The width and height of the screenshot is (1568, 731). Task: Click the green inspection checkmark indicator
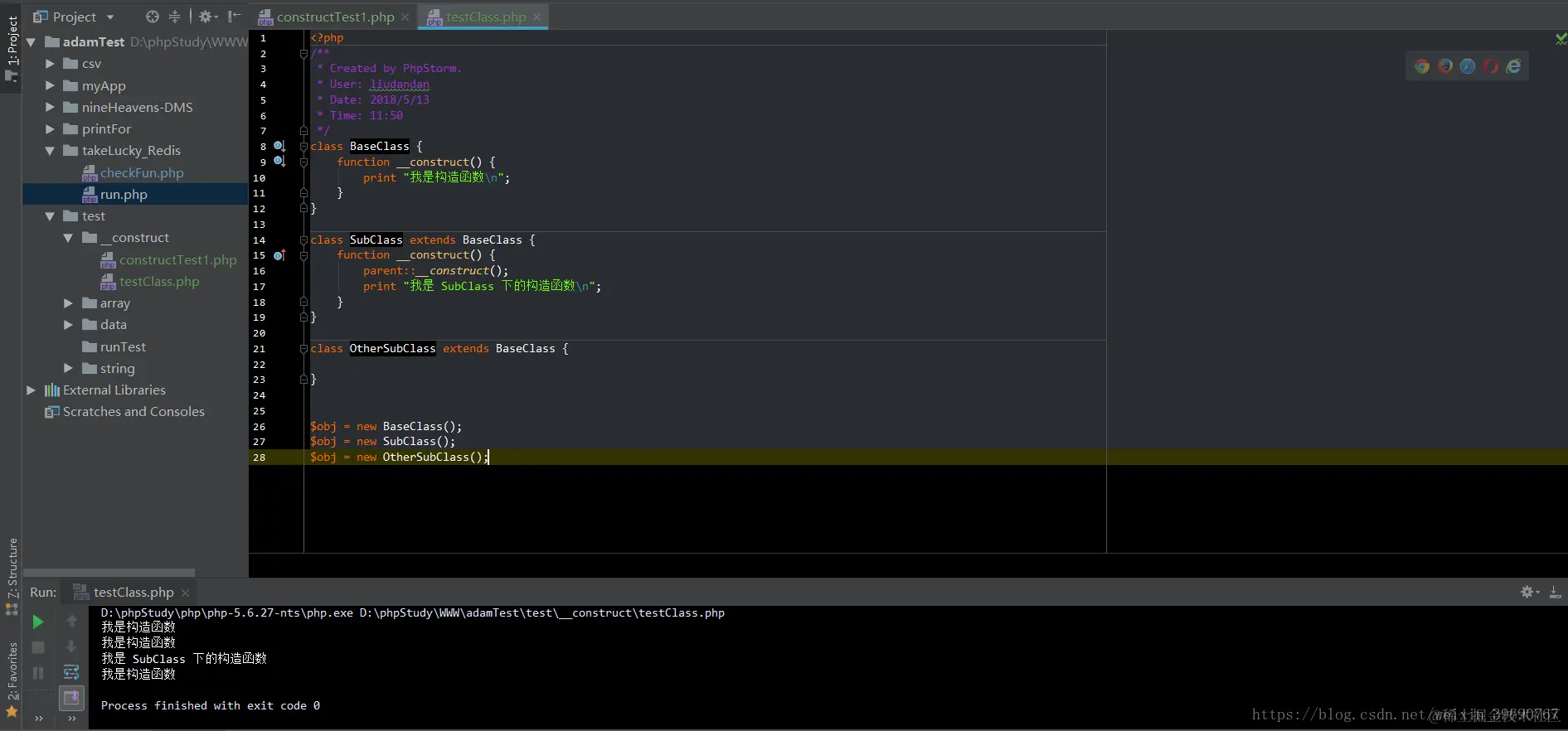tap(1561, 38)
